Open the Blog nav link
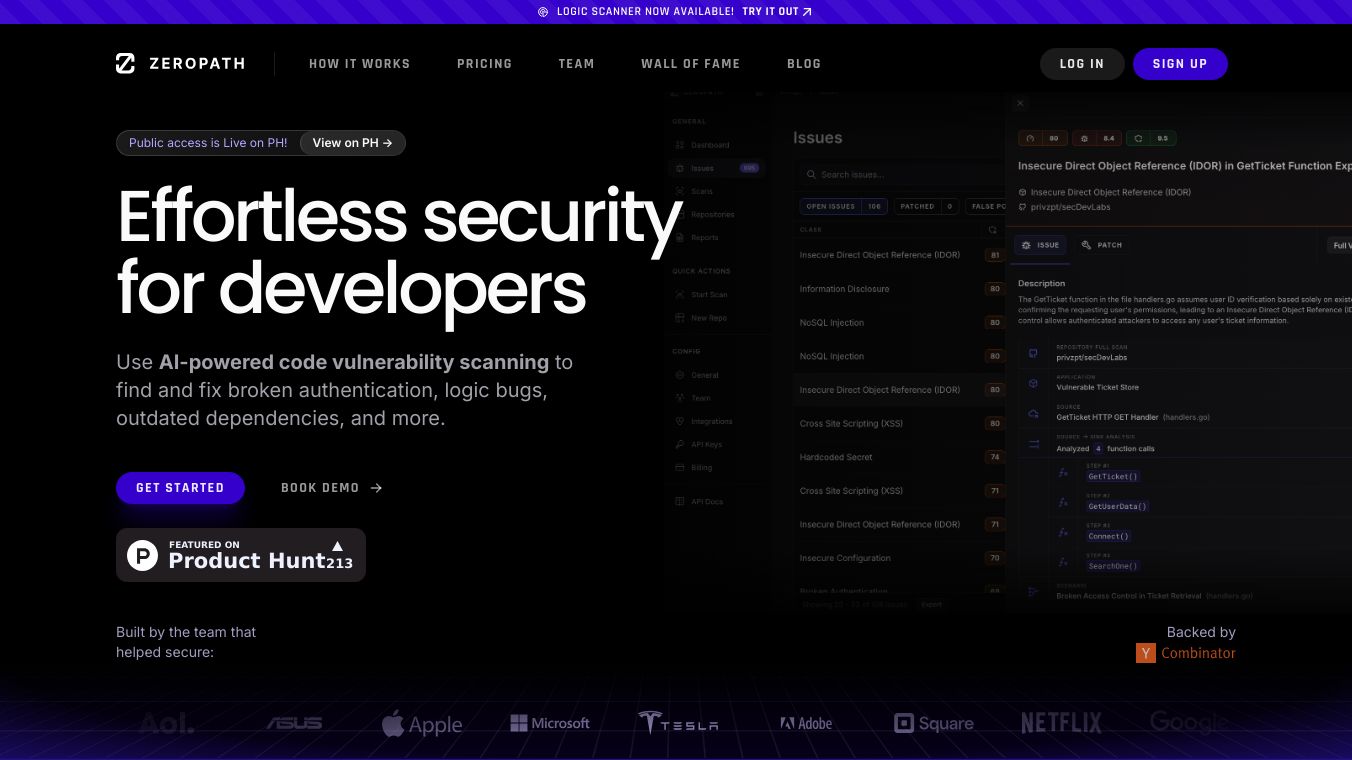 tap(804, 64)
